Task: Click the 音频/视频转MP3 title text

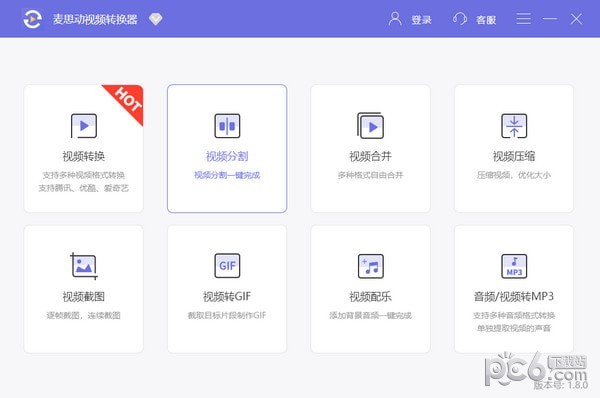Action: tap(514, 296)
